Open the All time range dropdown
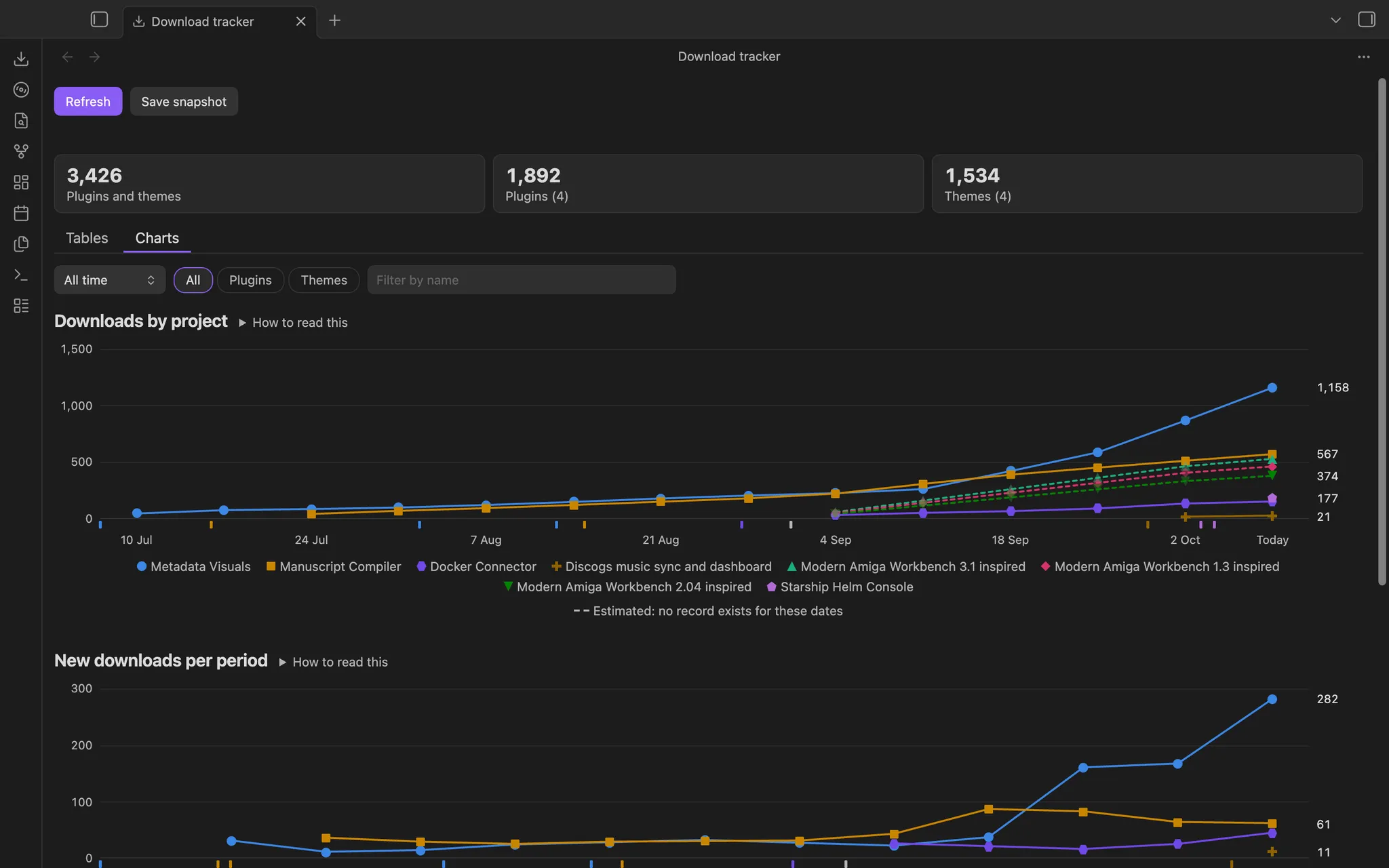The width and height of the screenshot is (1389, 868). click(x=110, y=280)
